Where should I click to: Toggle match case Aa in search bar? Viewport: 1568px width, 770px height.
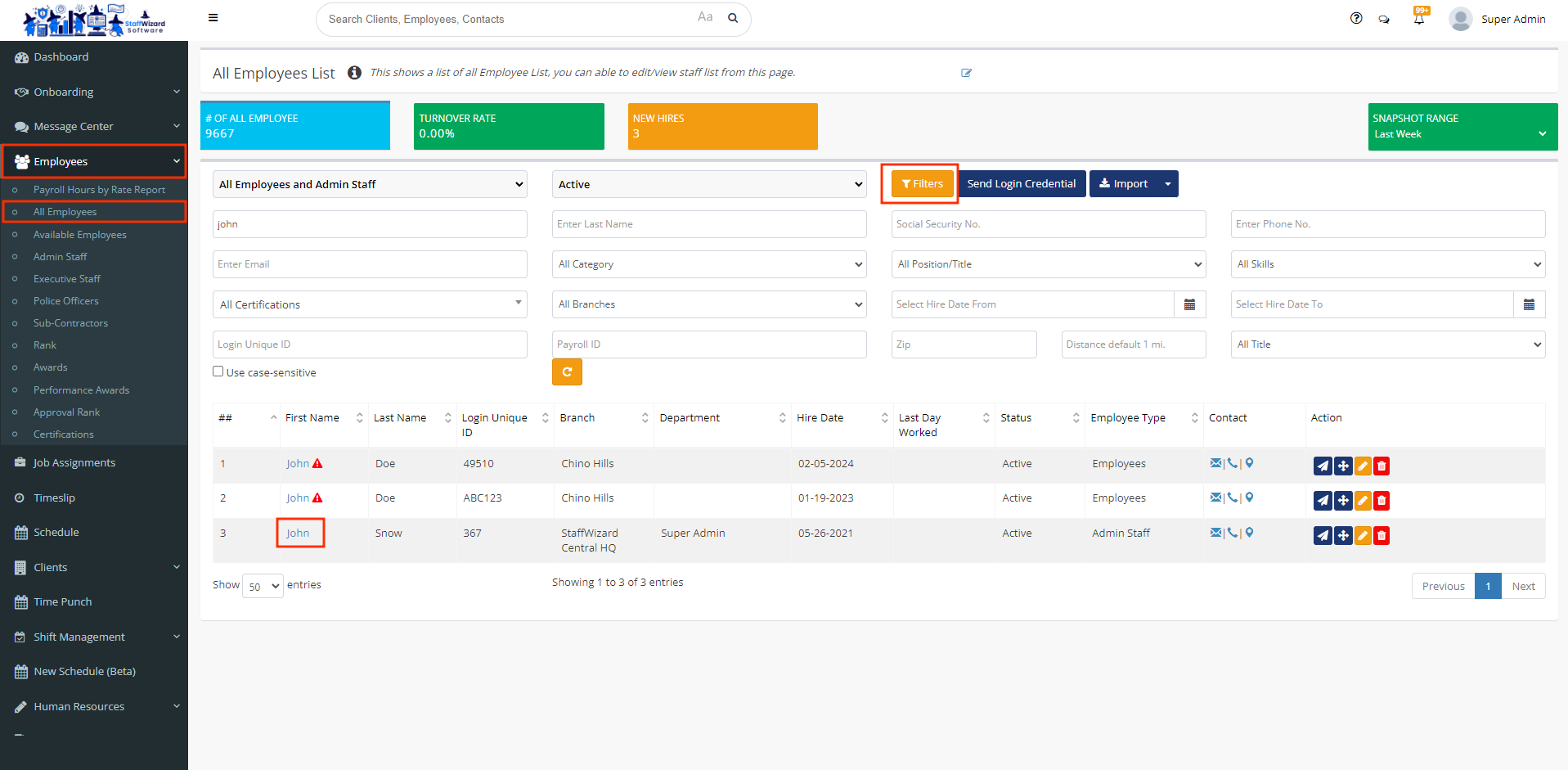pyautogui.click(x=705, y=17)
